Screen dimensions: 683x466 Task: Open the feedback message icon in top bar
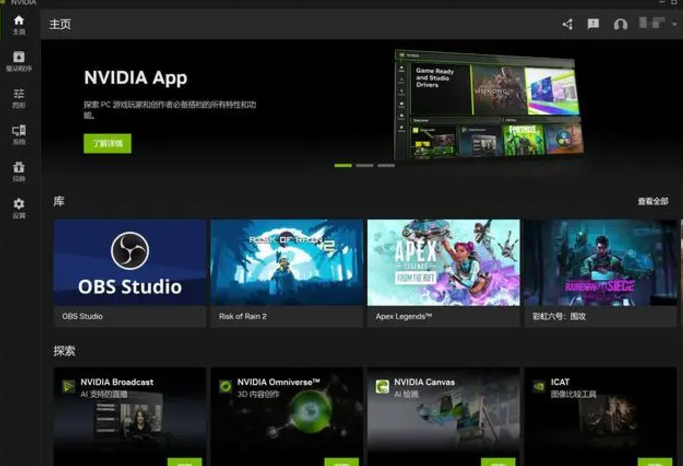pyautogui.click(x=593, y=24)
